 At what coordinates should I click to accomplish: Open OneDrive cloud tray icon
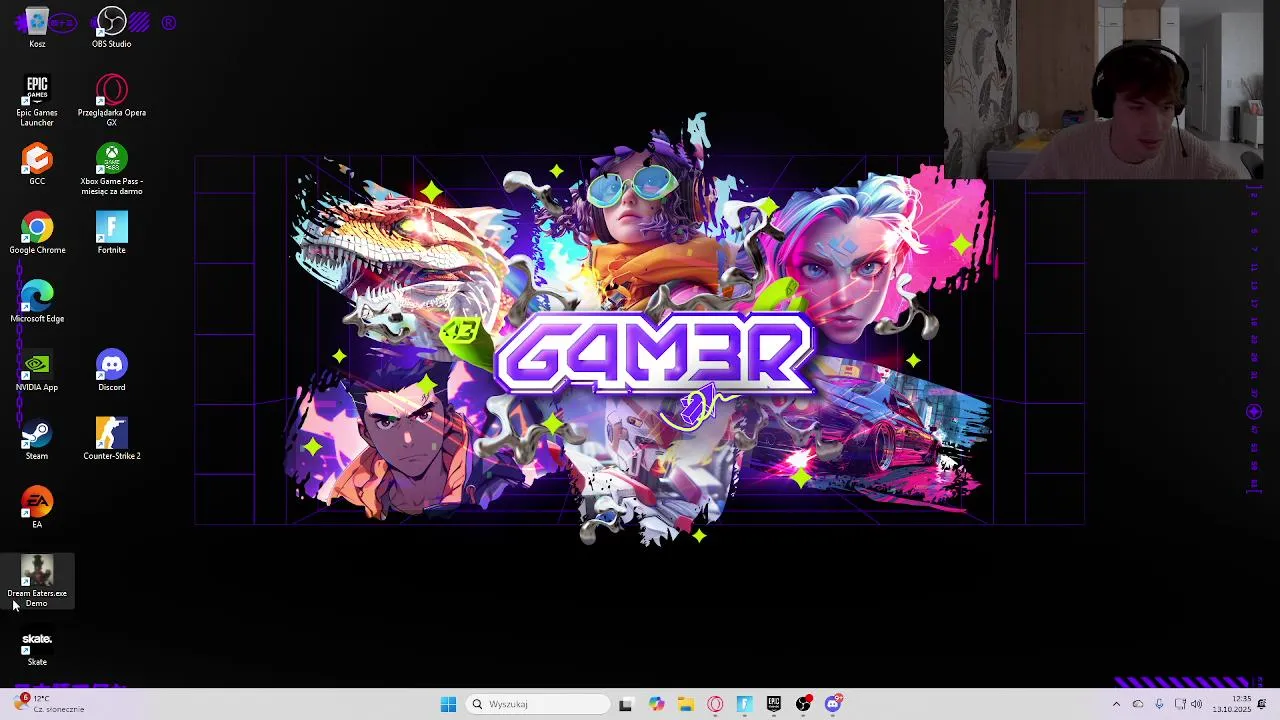(x=1138, y=704)
